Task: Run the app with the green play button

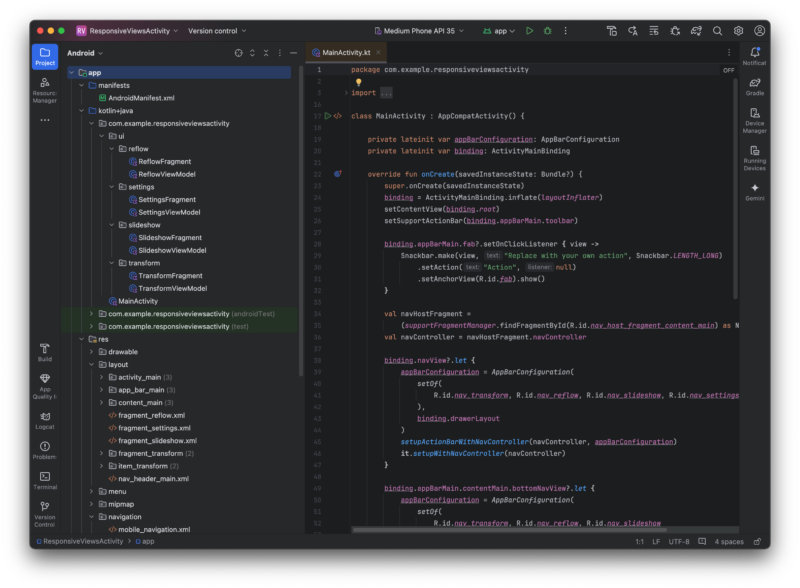Action: pyautogui.click(x=530, y=31)
